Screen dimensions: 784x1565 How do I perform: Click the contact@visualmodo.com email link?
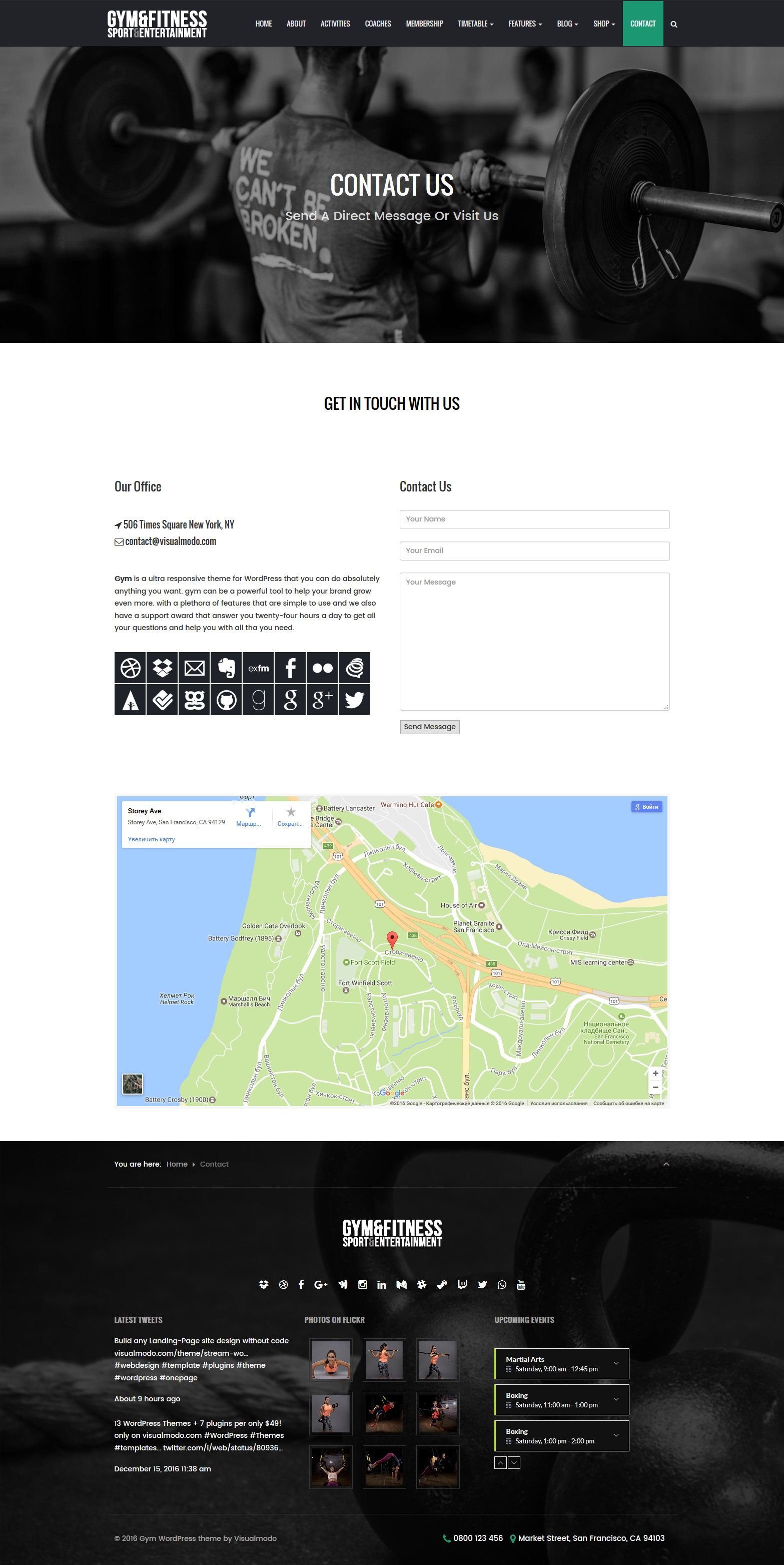(x=171, y=542)
